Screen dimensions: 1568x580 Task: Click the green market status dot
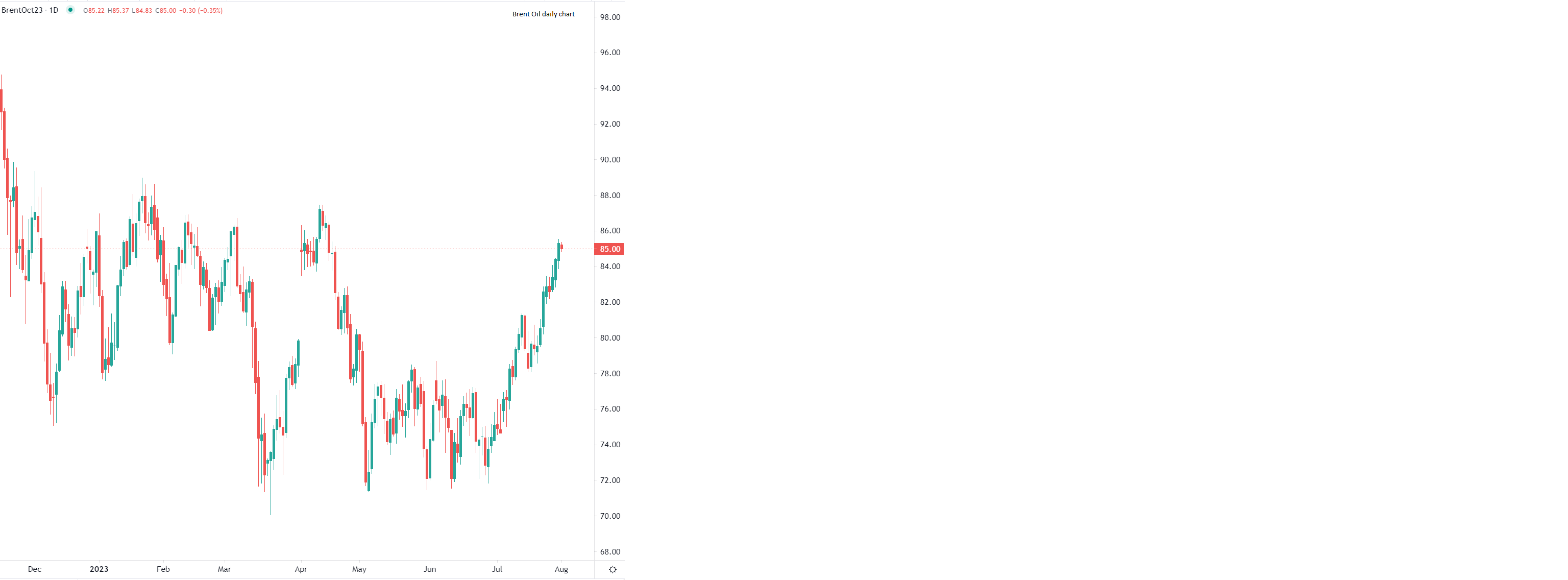(70, 10)
